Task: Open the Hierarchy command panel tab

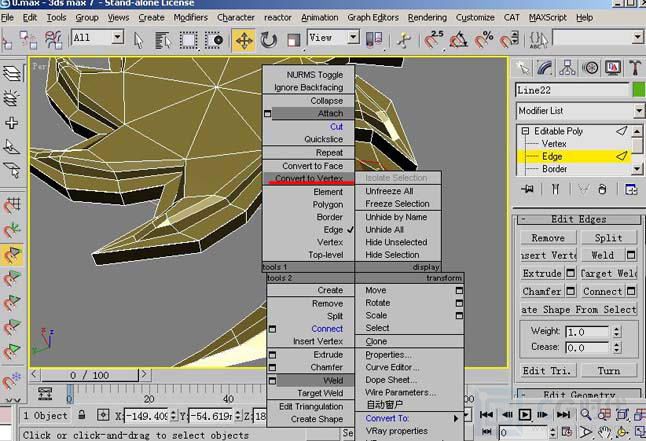Action: coord(567,68)
